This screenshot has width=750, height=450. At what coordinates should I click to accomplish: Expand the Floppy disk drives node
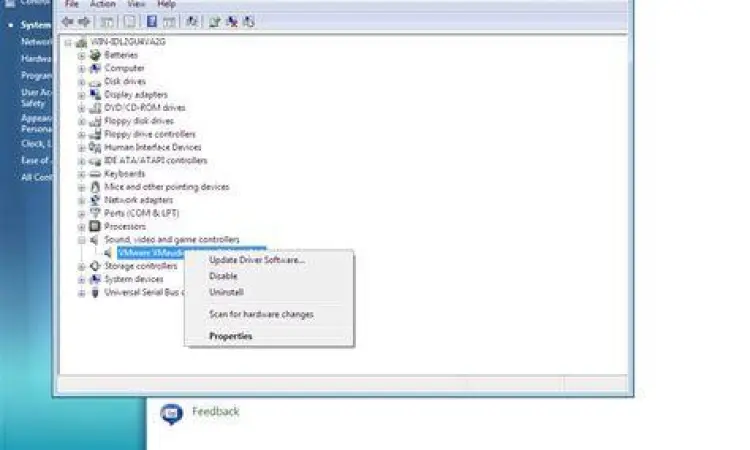pos(81,121)
